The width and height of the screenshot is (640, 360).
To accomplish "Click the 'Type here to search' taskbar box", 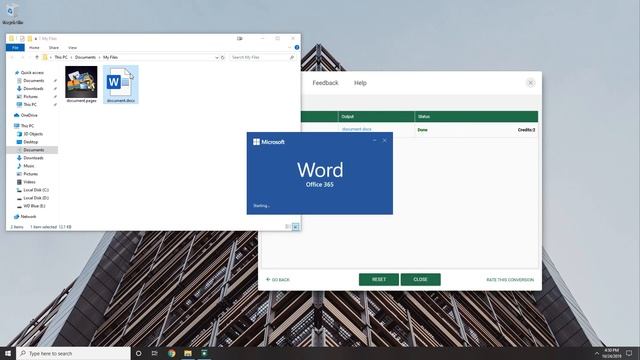I will (73, 353).
